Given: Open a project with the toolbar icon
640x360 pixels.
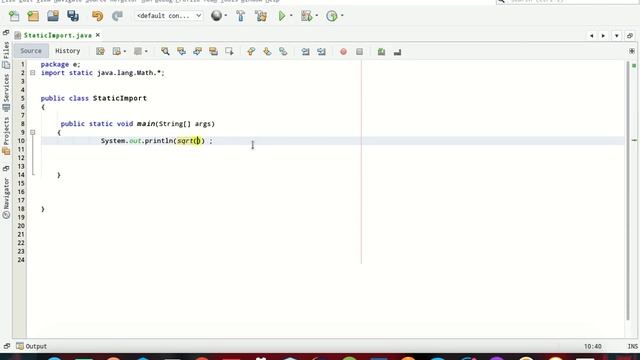Looking at the screenshot, I should 53,16.
